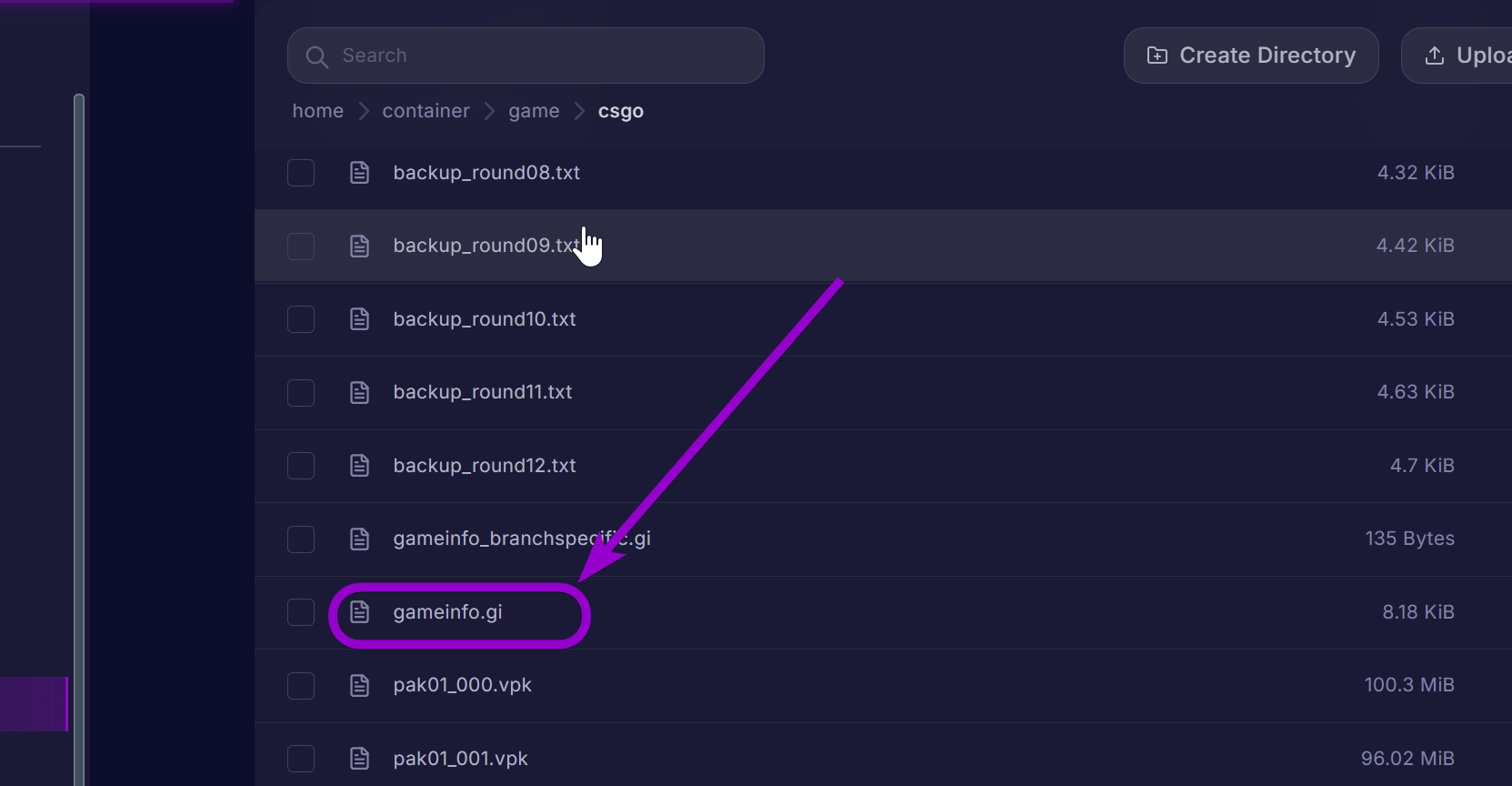Click the upload arrow icon in the Upload button

[x=1435, y=55]
